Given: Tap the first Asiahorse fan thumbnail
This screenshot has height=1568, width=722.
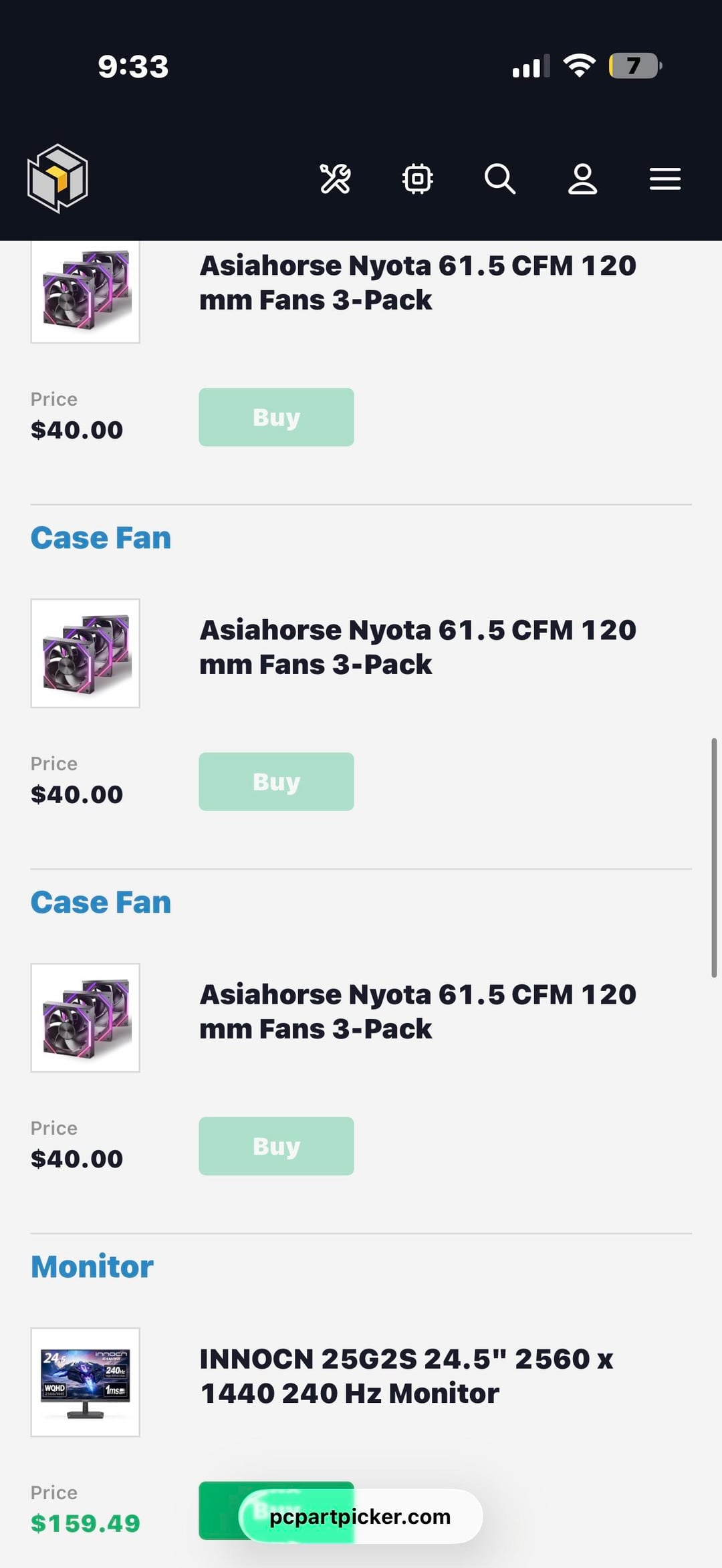Looking at the screenshot, I should (86, 292).
